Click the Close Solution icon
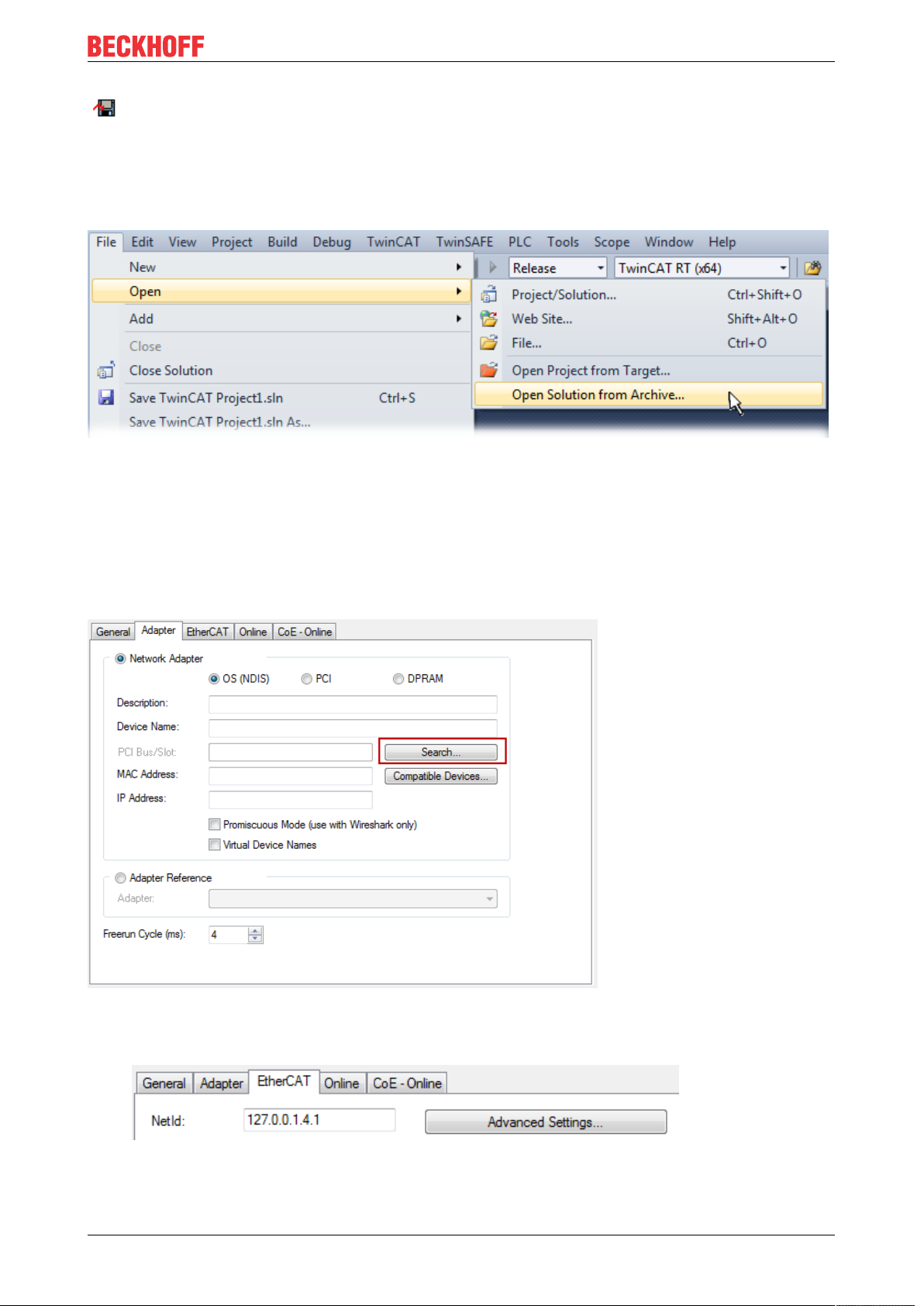Viewport: 924px width, 1306px height. click(x=106, y=370)
